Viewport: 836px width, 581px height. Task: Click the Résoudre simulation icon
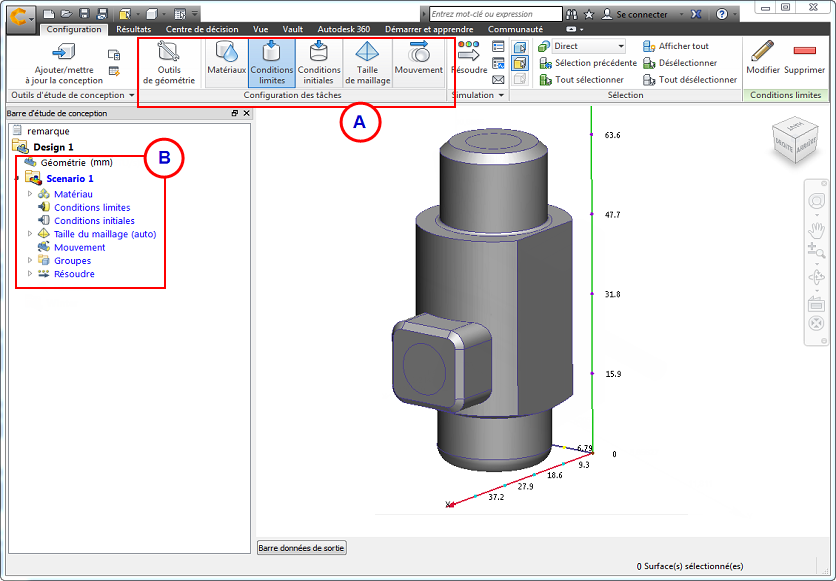coord(469,58)
